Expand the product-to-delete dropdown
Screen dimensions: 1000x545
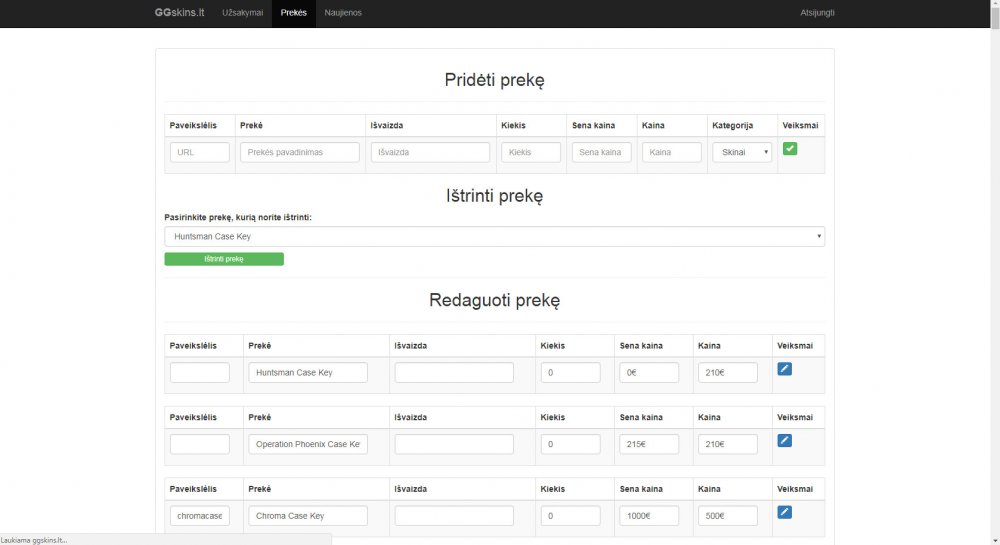pos(494,236)
